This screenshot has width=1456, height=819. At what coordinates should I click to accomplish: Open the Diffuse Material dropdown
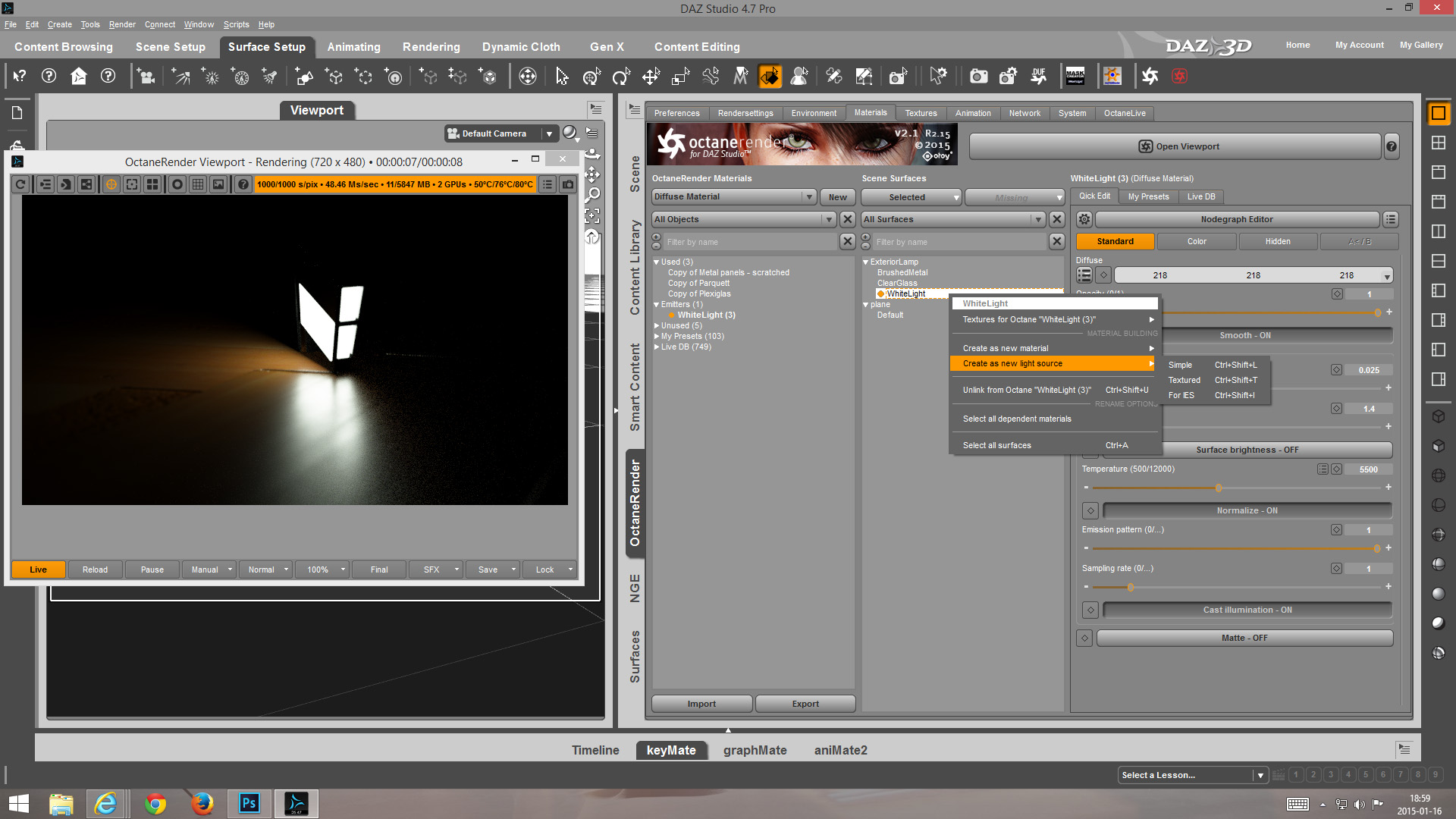coord(733,196)
